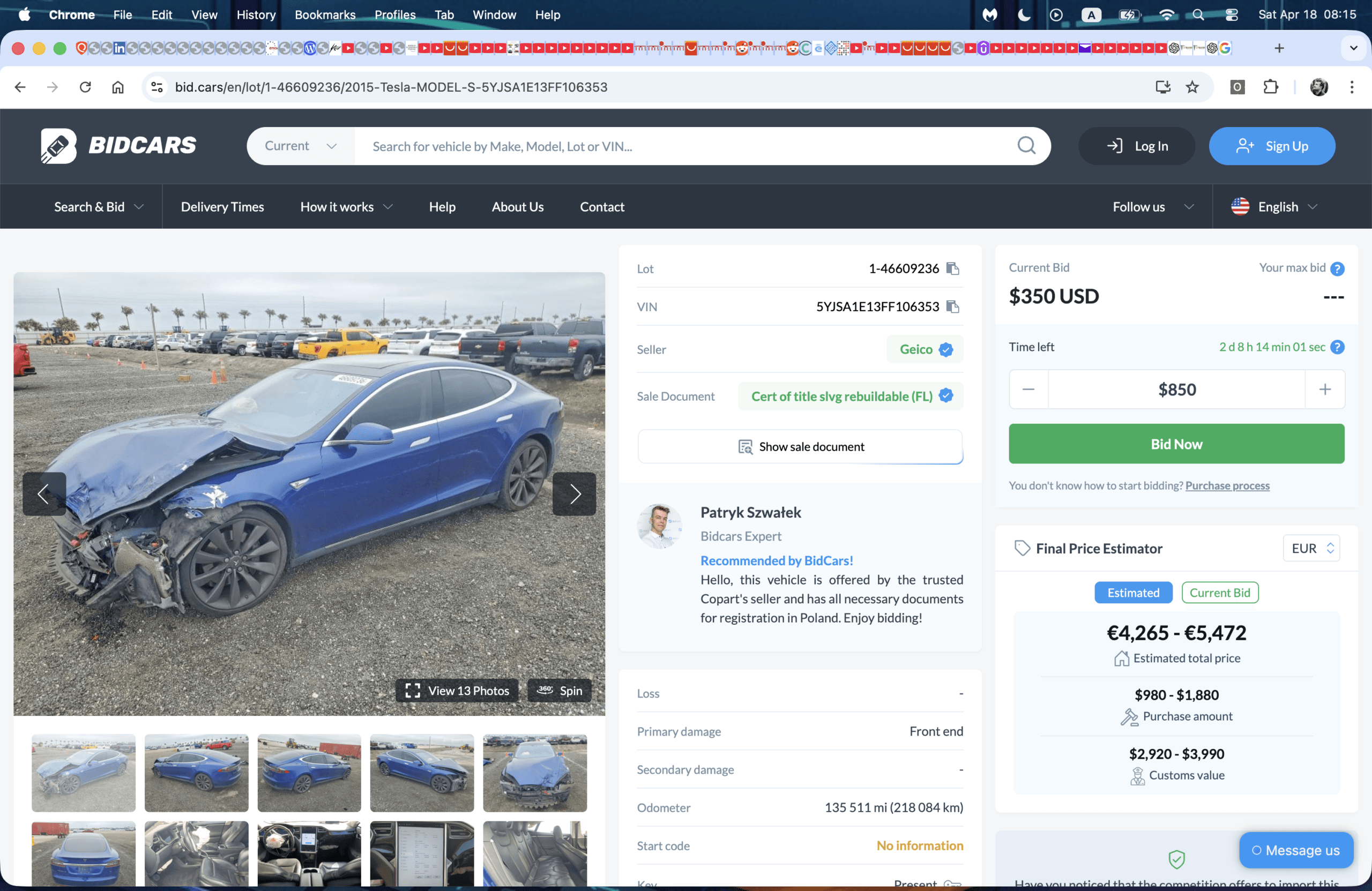The width and height of the screenshot is (1372, 891).
Task: Increase bid amount with plus button
Action: click(x=1325, y=390)
